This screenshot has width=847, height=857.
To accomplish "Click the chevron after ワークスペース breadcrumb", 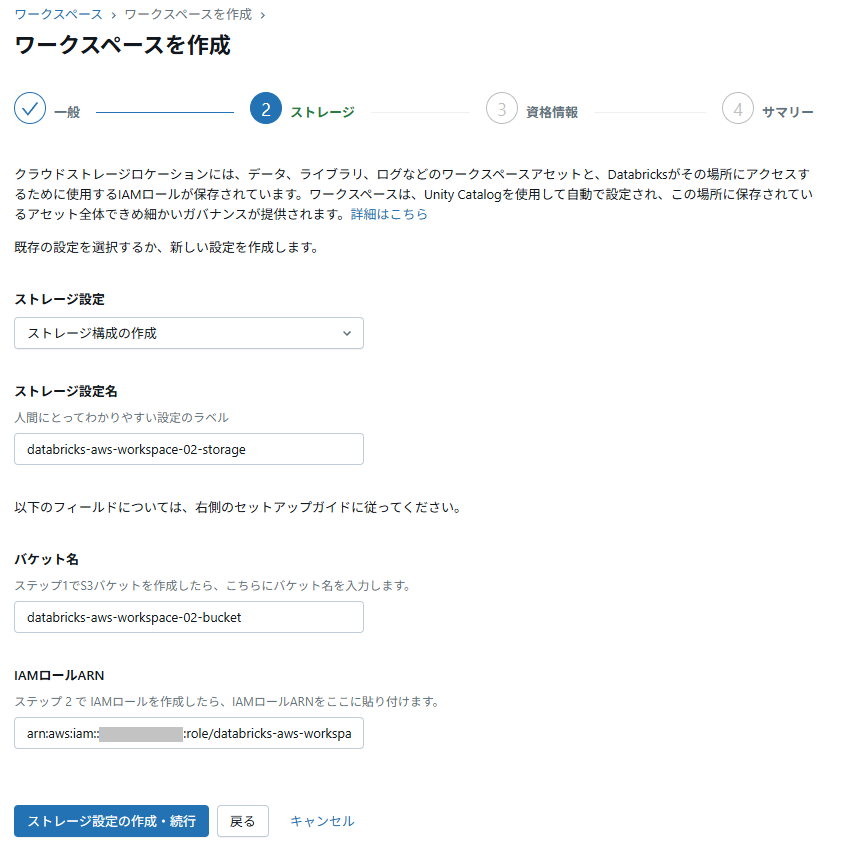I will [114, 15].
